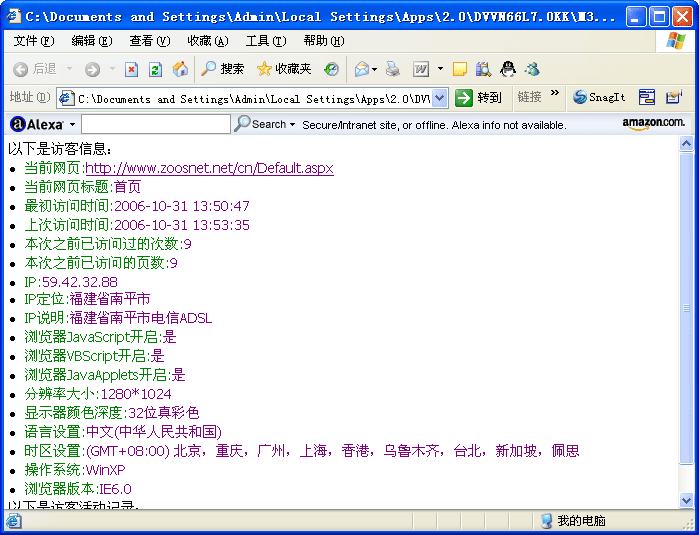This screenshot has height=535, width=699.
Task: Go to Home page icon
Action: click(180, 69)
